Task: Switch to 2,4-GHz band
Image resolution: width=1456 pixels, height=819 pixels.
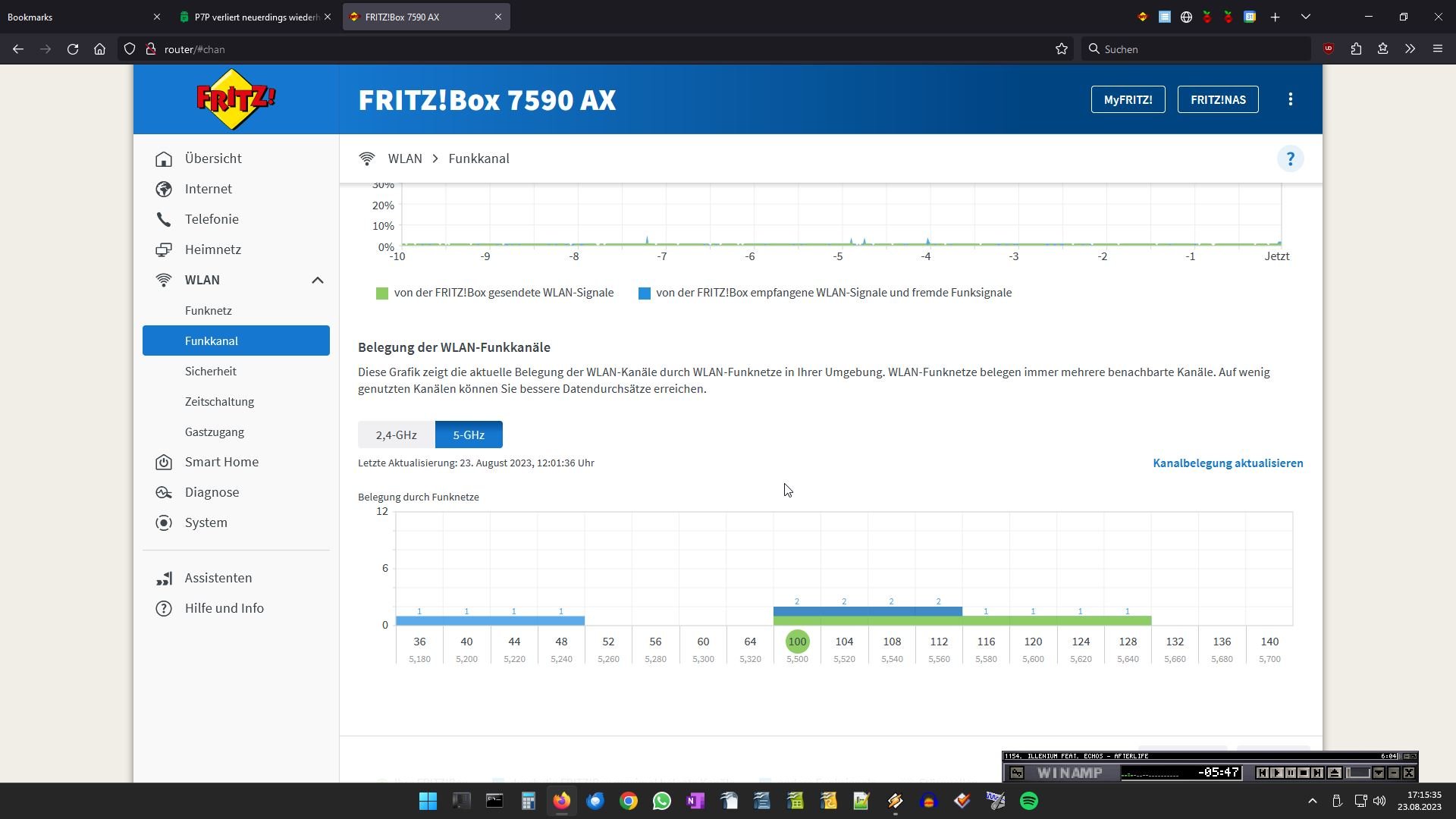Action: pos(396,435)
